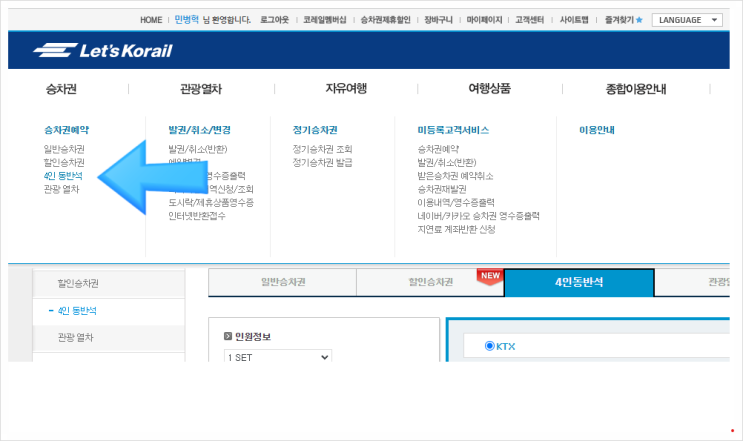Click the 정기승차권 submenu heading
The height and width of the screenshot is (441, 743).
click(315, 130)
